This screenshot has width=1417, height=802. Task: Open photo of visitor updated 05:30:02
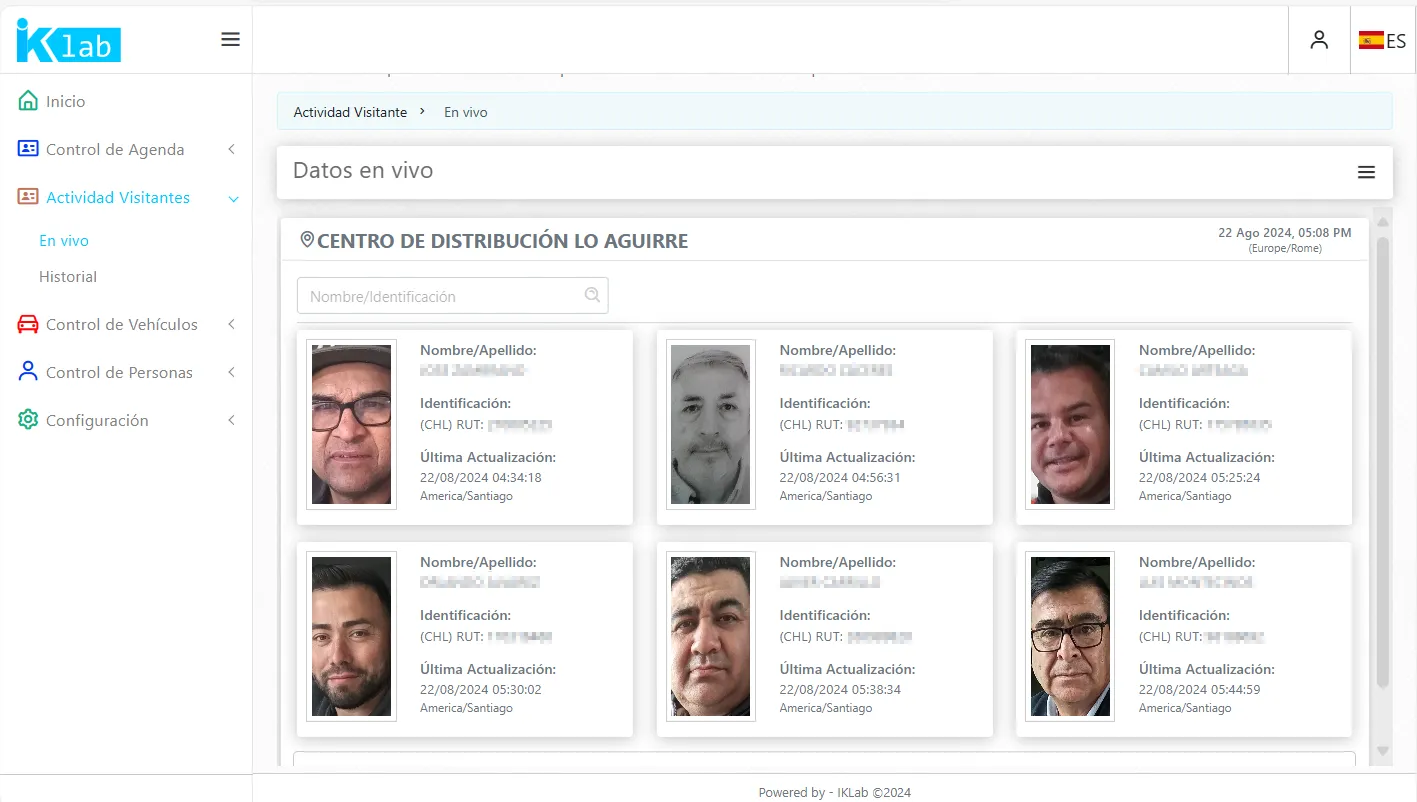[x=351, y=636]
